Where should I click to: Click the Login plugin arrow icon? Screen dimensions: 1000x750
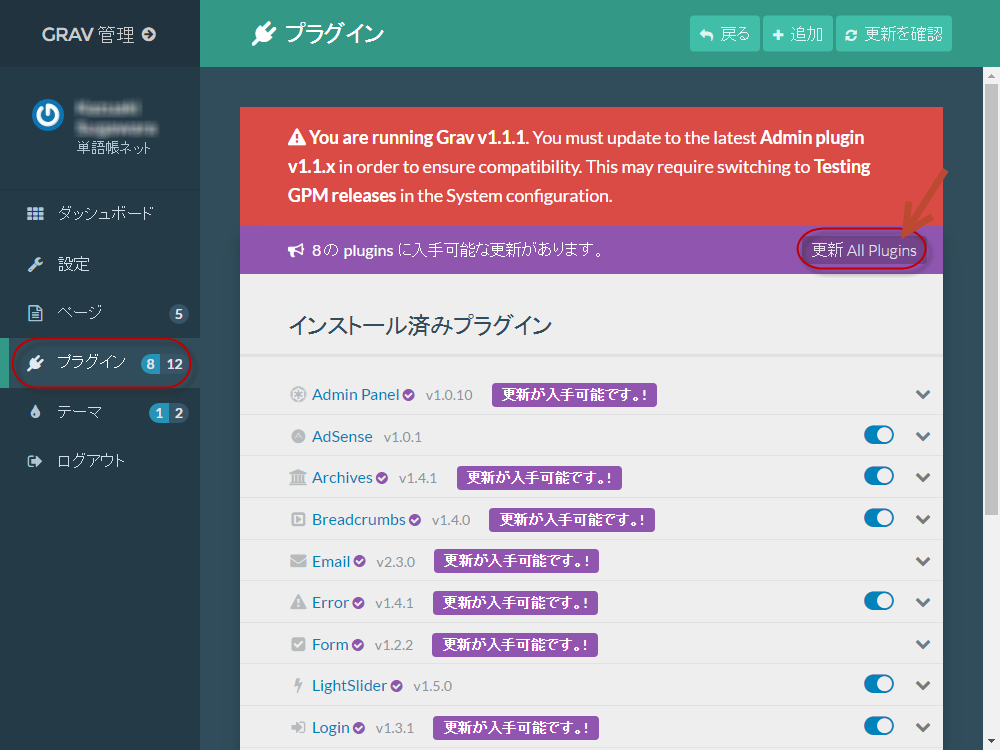298,728
